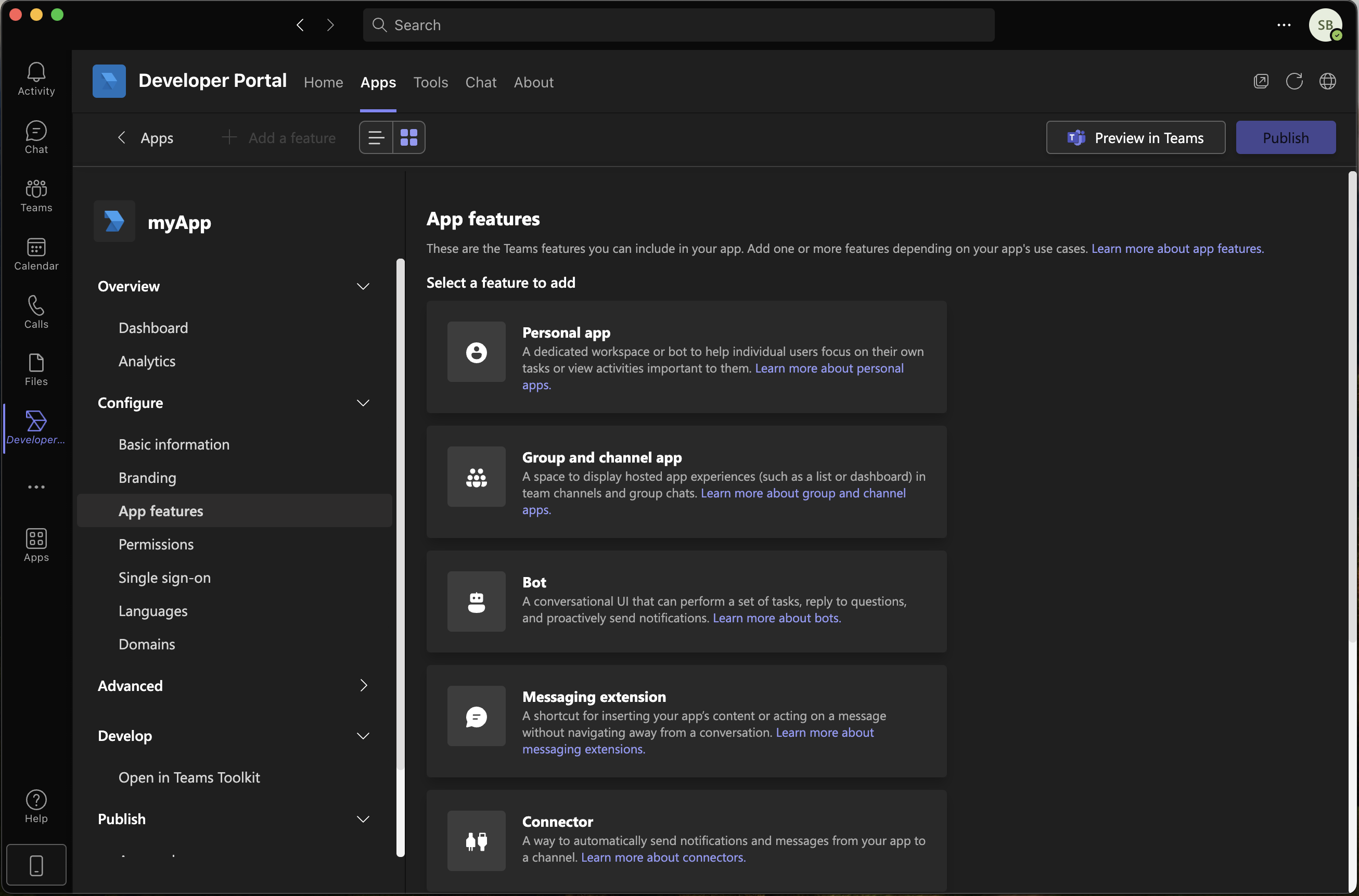Select the Apps tab
This screenshot has height=896, width=1359.
click(x=378, y=82)
